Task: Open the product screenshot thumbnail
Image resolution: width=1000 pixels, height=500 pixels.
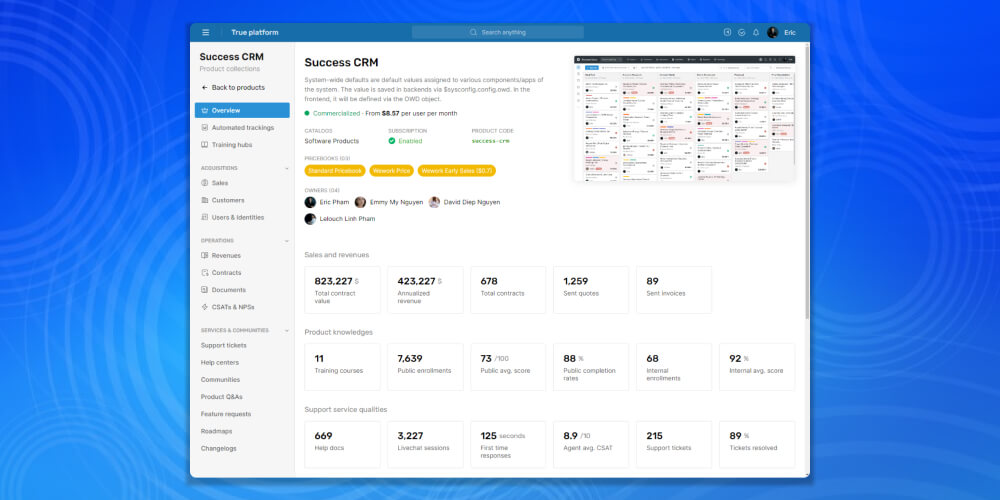Action: (x=684, y=118)
